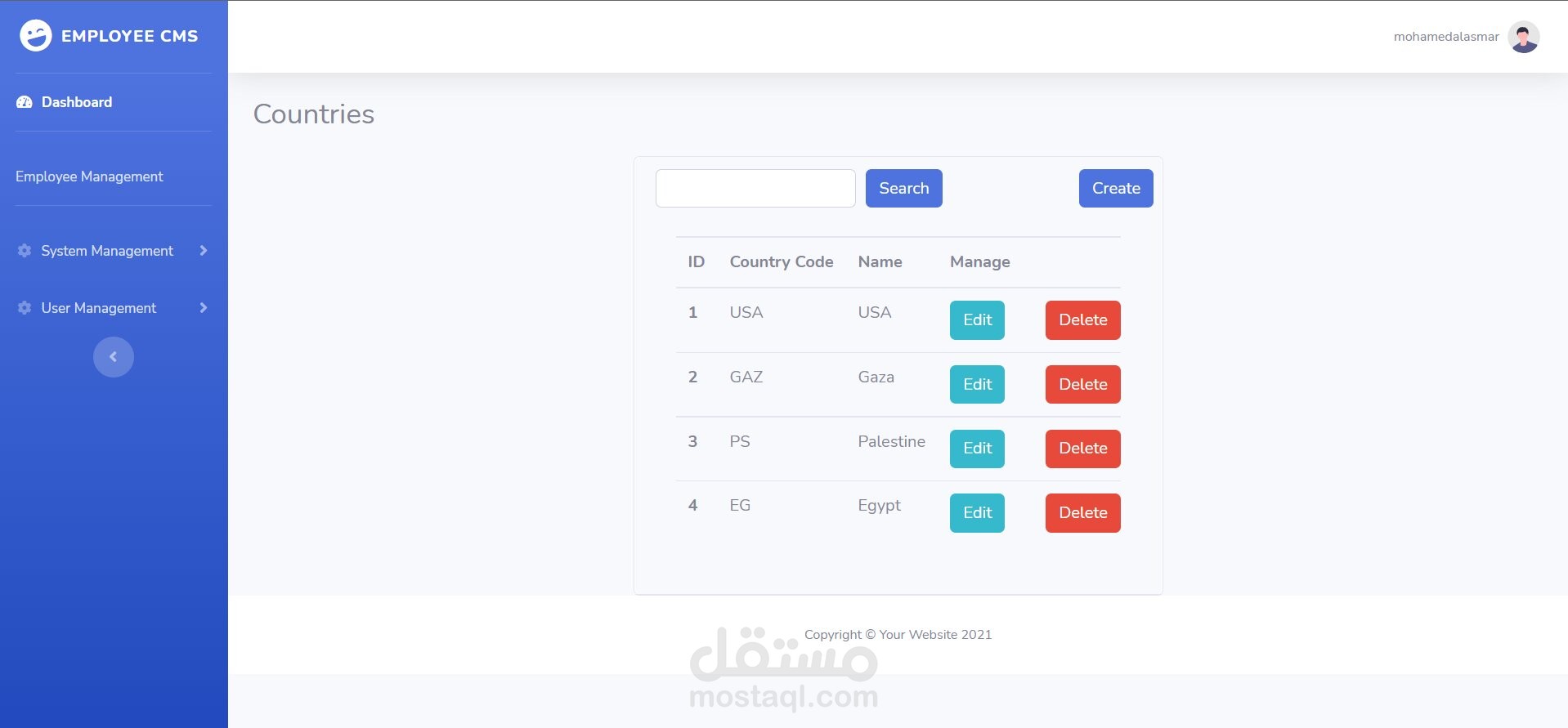Select the ID cell showing 2
Image resolution: width=1568 pixels, height=728 pixels.
692,377
